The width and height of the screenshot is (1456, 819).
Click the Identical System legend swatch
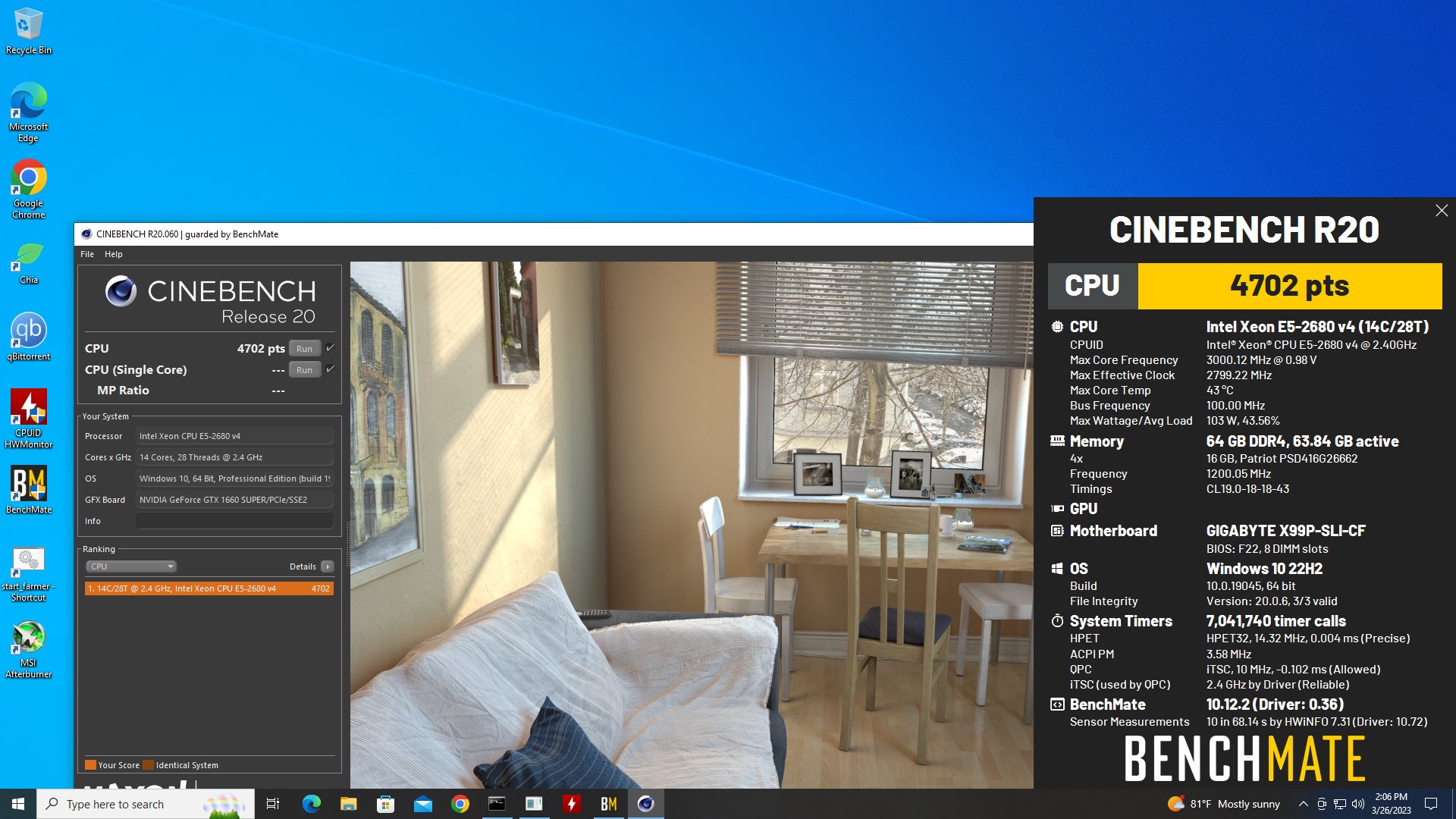point(149,765)
